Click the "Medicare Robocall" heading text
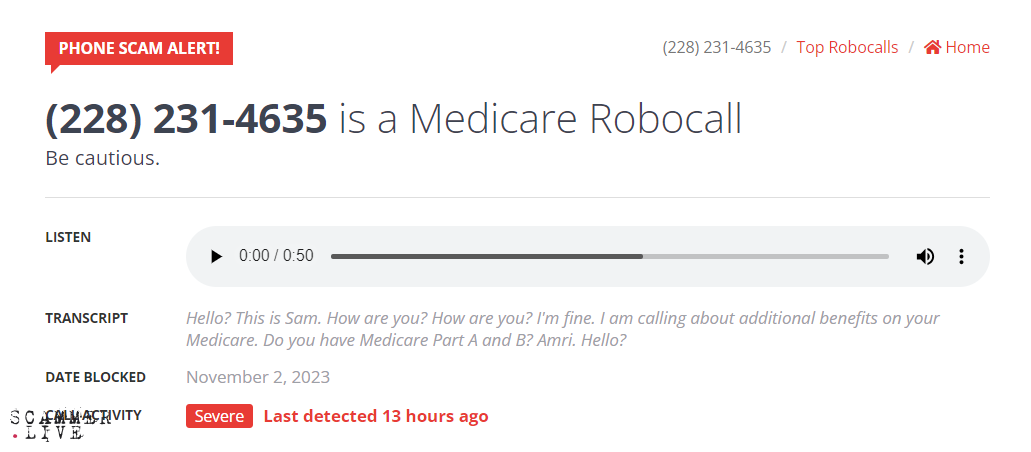 (x=575, y=118)
